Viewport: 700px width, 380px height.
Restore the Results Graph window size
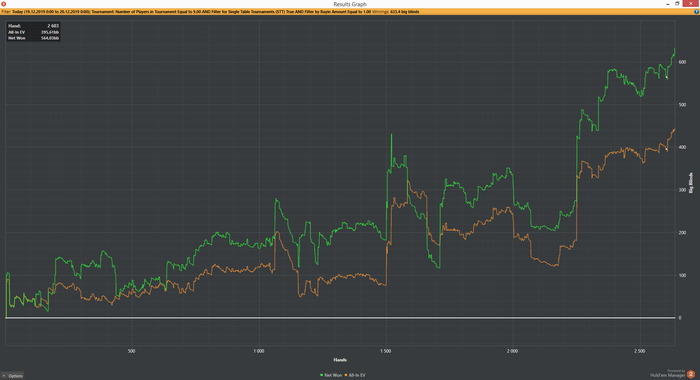click(x=677, y=4)
